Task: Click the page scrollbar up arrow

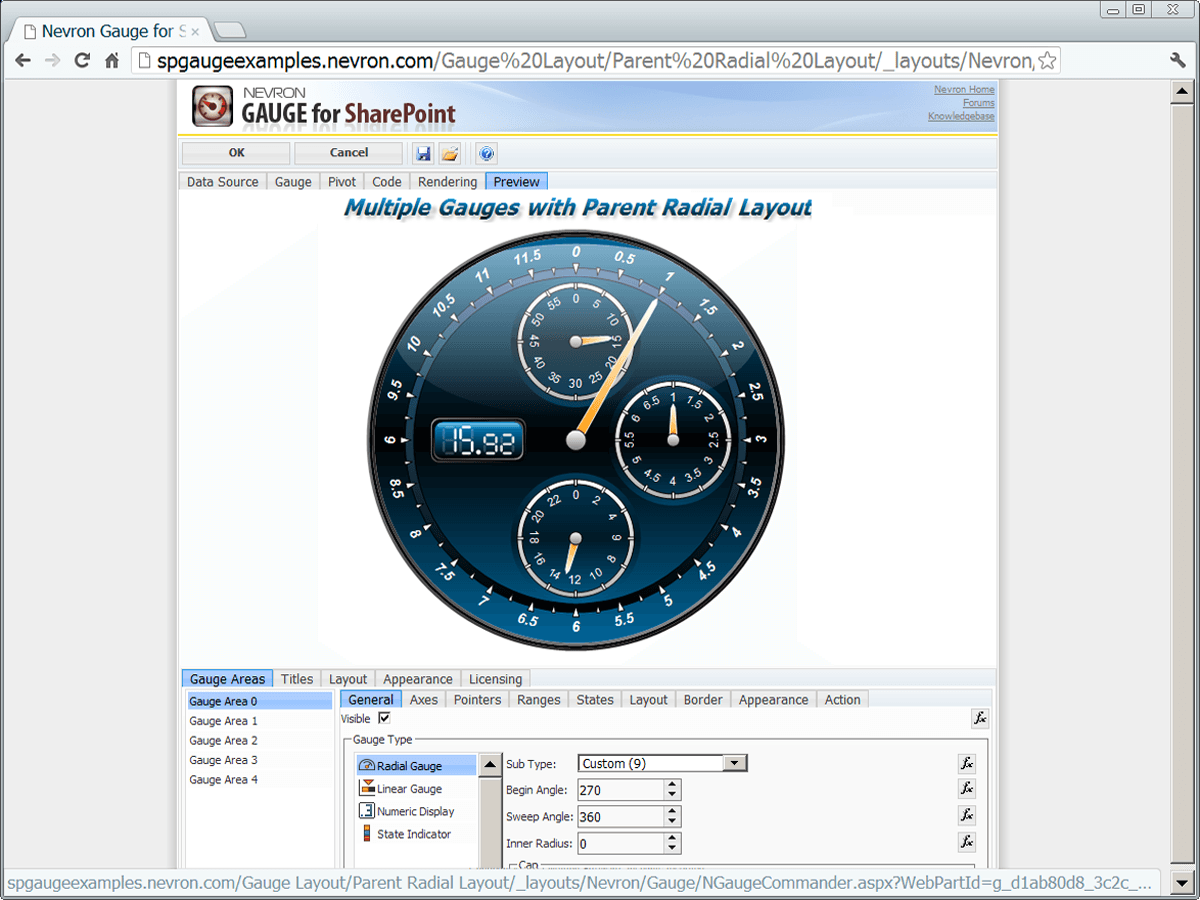Action: 1182,92
